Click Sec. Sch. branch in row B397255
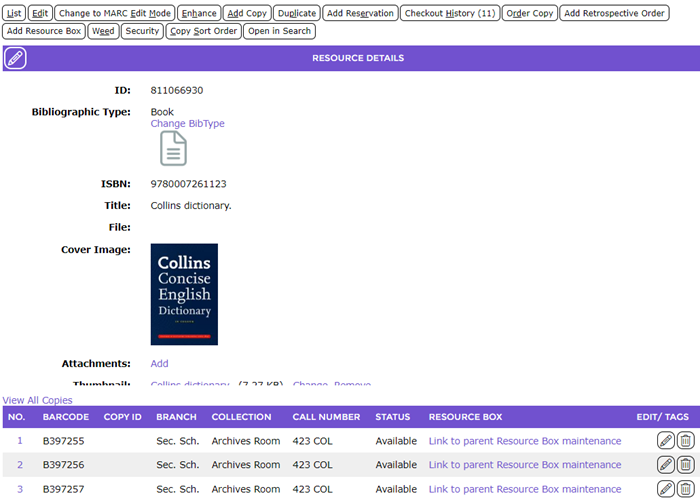 (178, 441)
